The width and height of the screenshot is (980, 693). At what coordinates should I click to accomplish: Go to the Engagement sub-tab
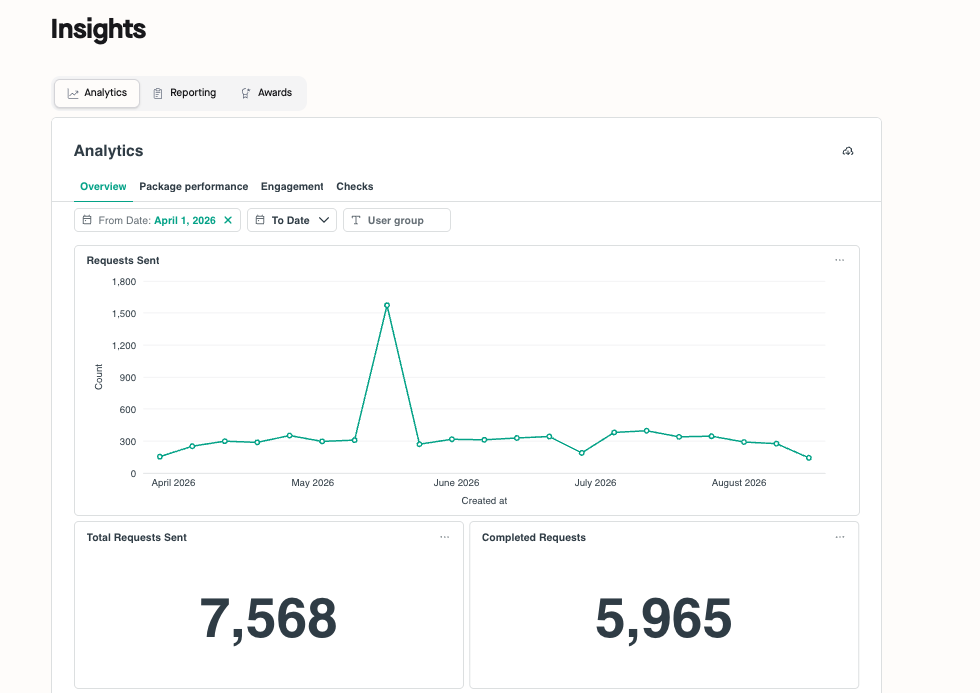[292, 186]
